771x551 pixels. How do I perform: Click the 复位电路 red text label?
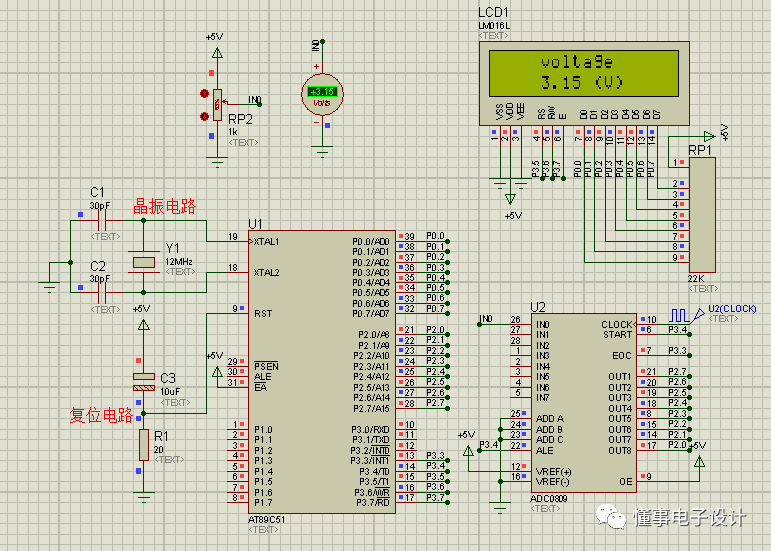pos(100,415)
